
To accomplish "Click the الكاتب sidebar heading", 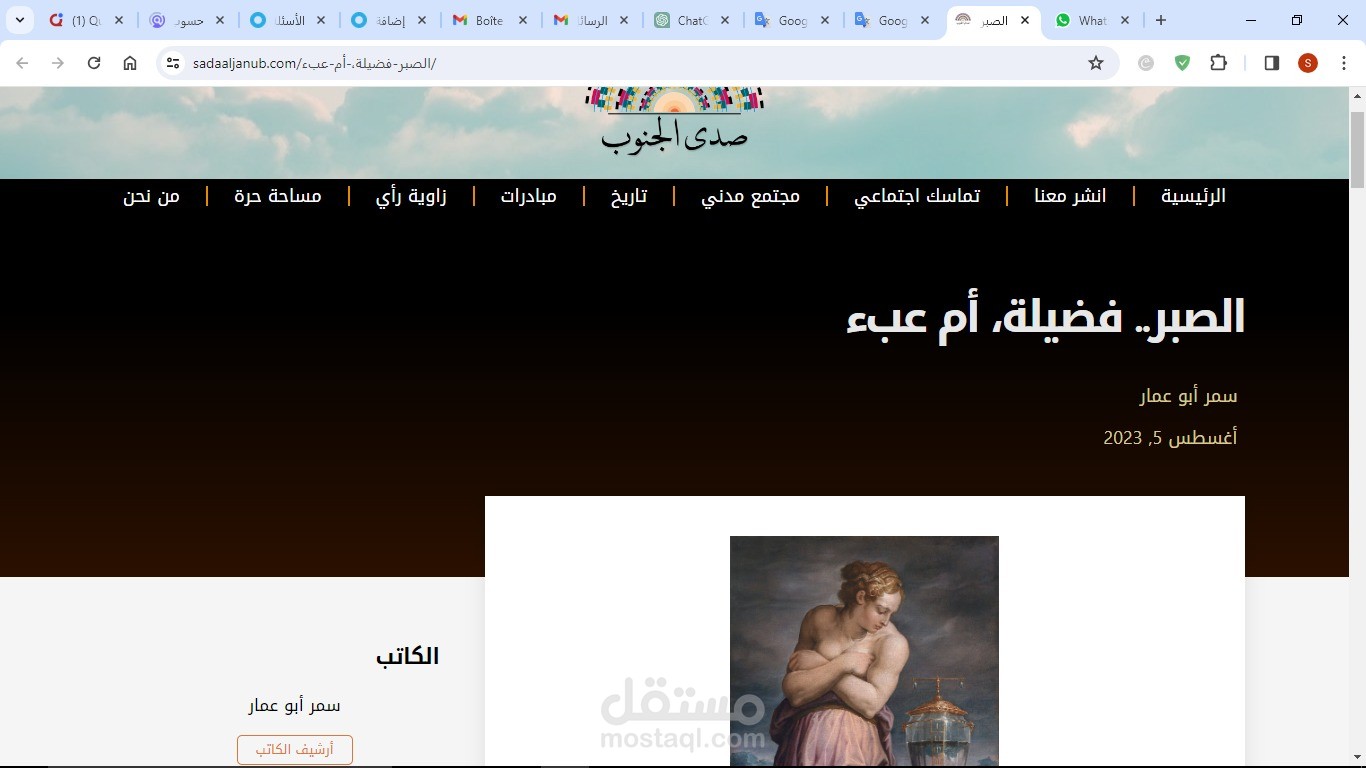I will (x=407, y=656).
